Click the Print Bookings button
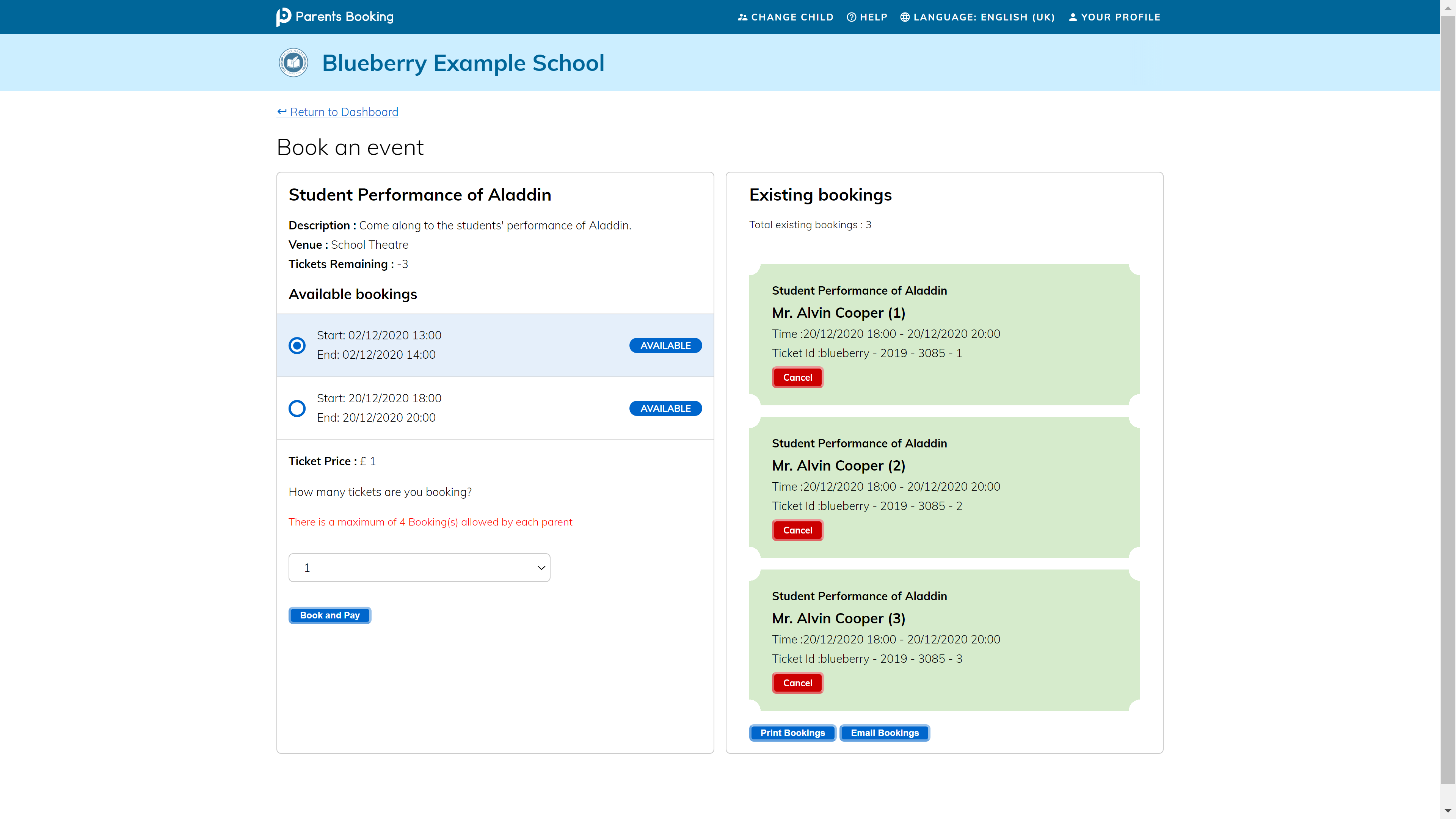 click(x=792, y=733)
